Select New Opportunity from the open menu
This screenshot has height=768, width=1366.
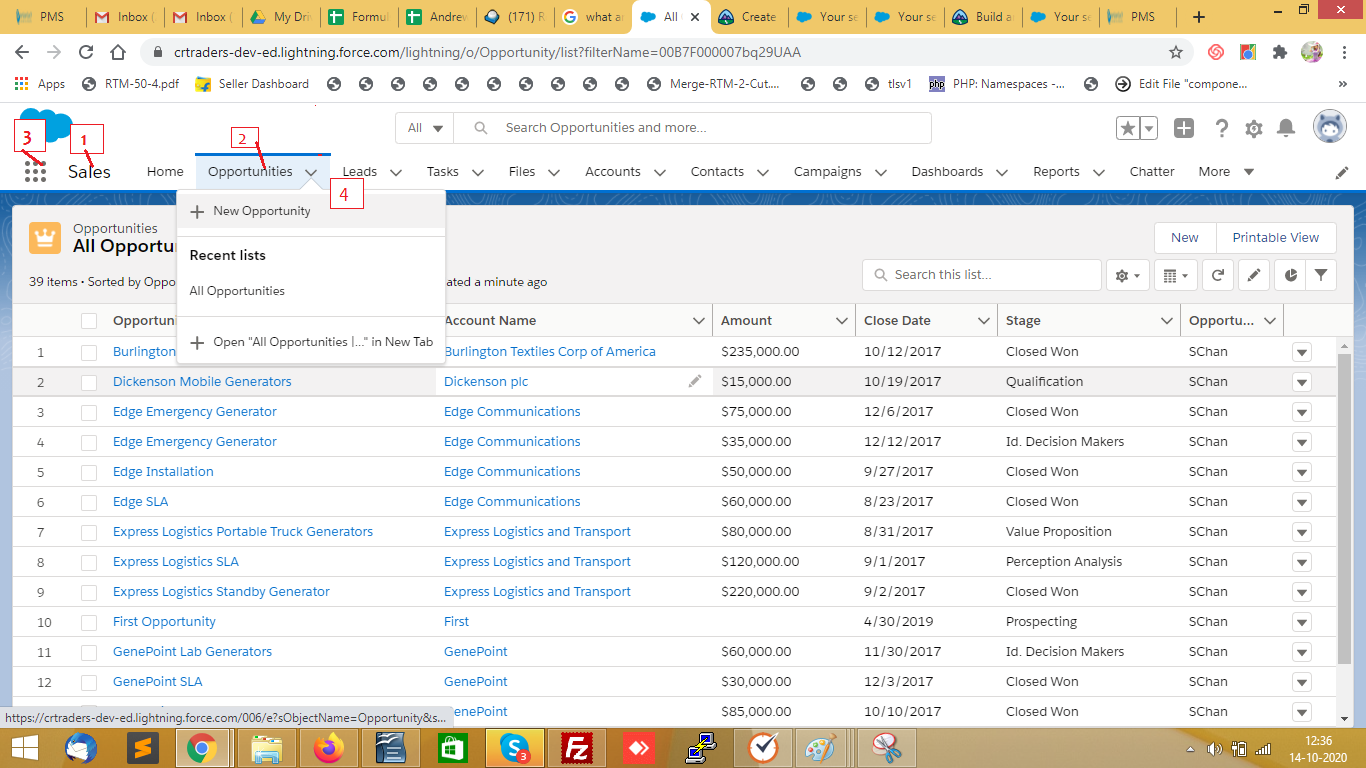coord(261,211)
